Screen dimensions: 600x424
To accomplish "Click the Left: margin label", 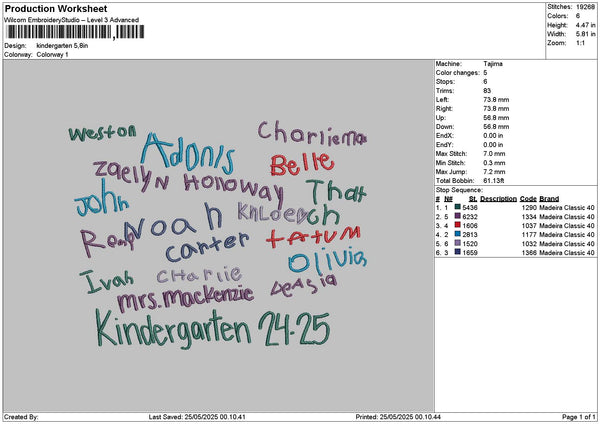I will pos(442,100).
